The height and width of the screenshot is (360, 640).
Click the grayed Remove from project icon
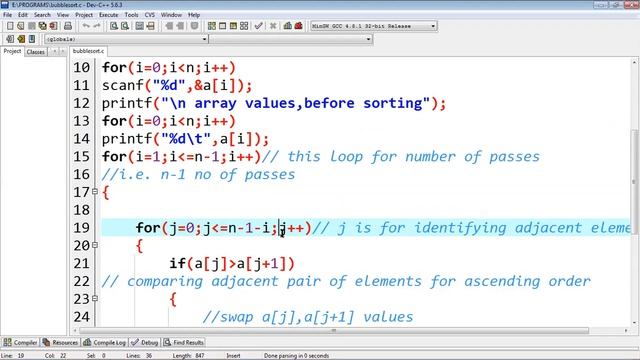pos(180,26)
